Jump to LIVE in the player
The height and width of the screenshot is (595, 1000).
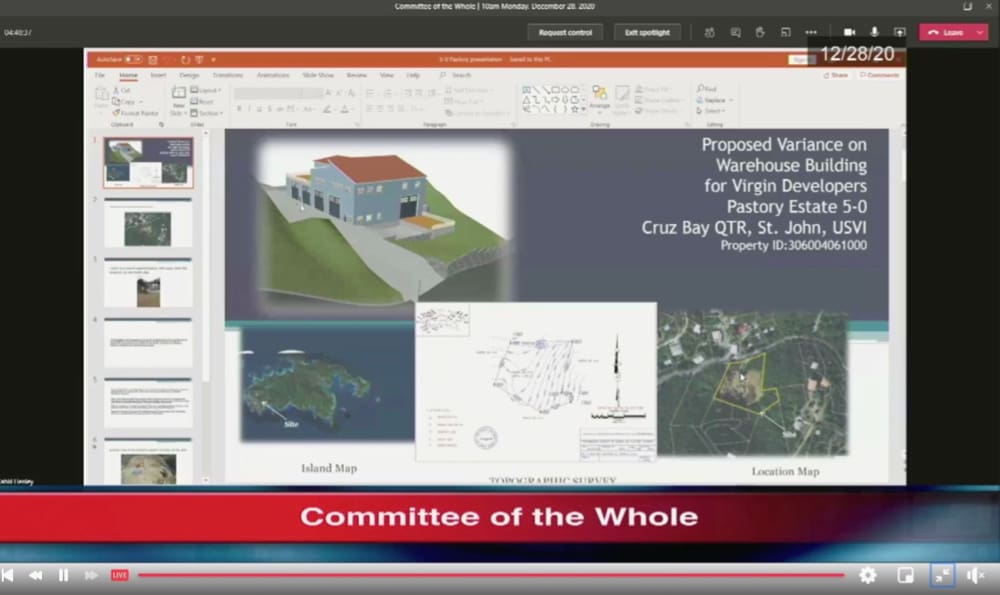pos(119,575)
